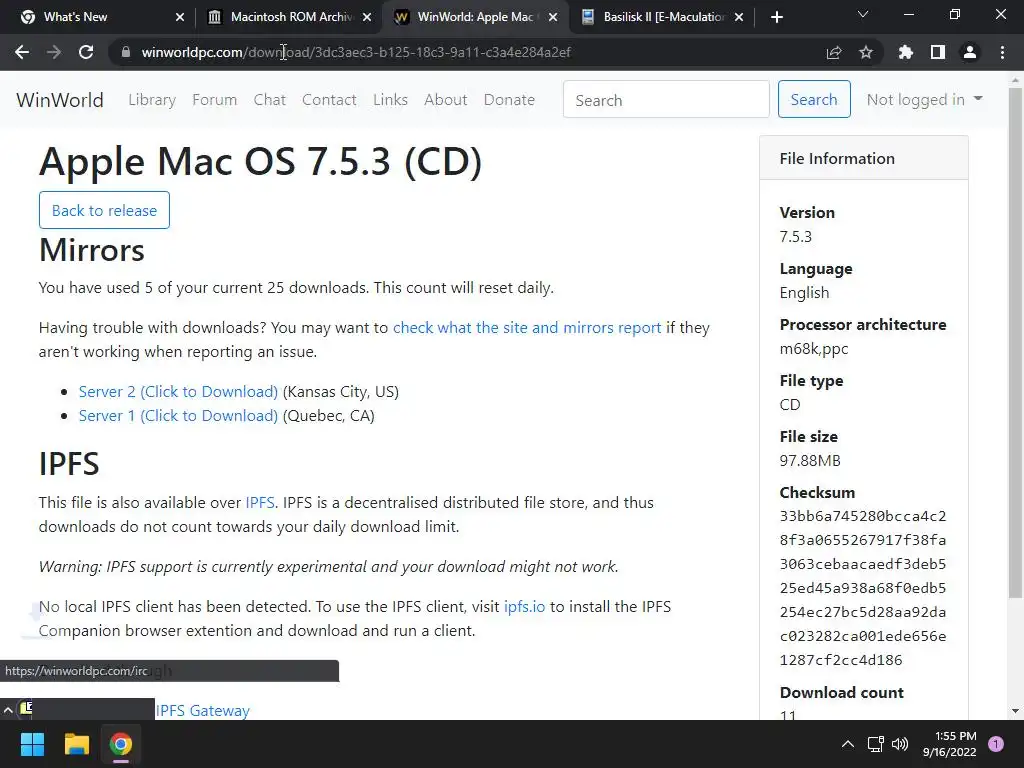This screenshot has width=1024, height=768.
Task: Open Donate nav link
Action: (x=509, y=100)
